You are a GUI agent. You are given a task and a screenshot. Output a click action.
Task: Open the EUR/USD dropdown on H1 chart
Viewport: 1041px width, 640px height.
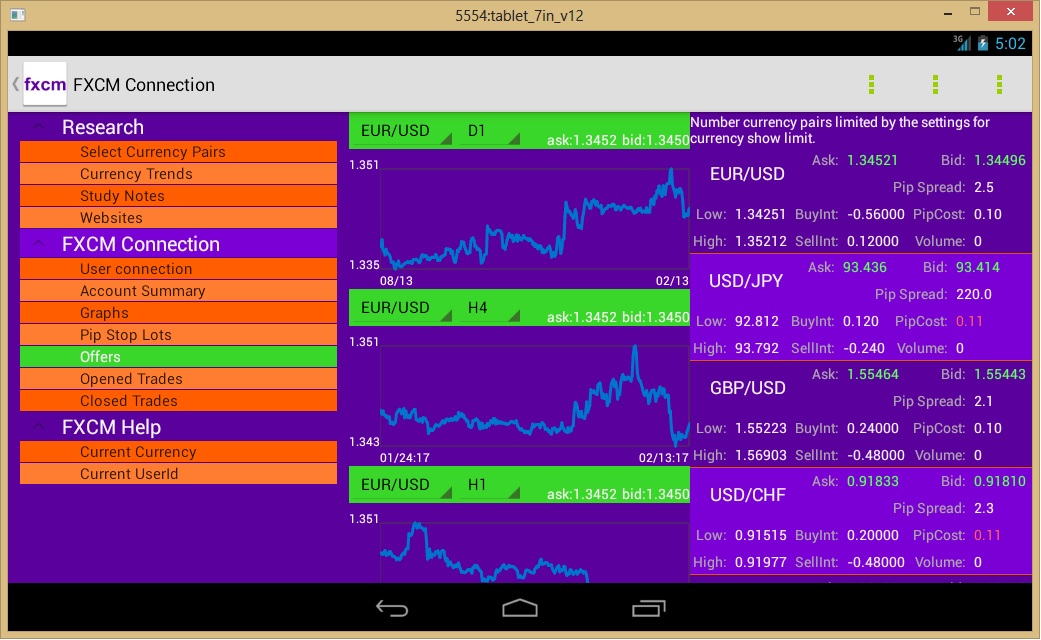click(403, 485)
